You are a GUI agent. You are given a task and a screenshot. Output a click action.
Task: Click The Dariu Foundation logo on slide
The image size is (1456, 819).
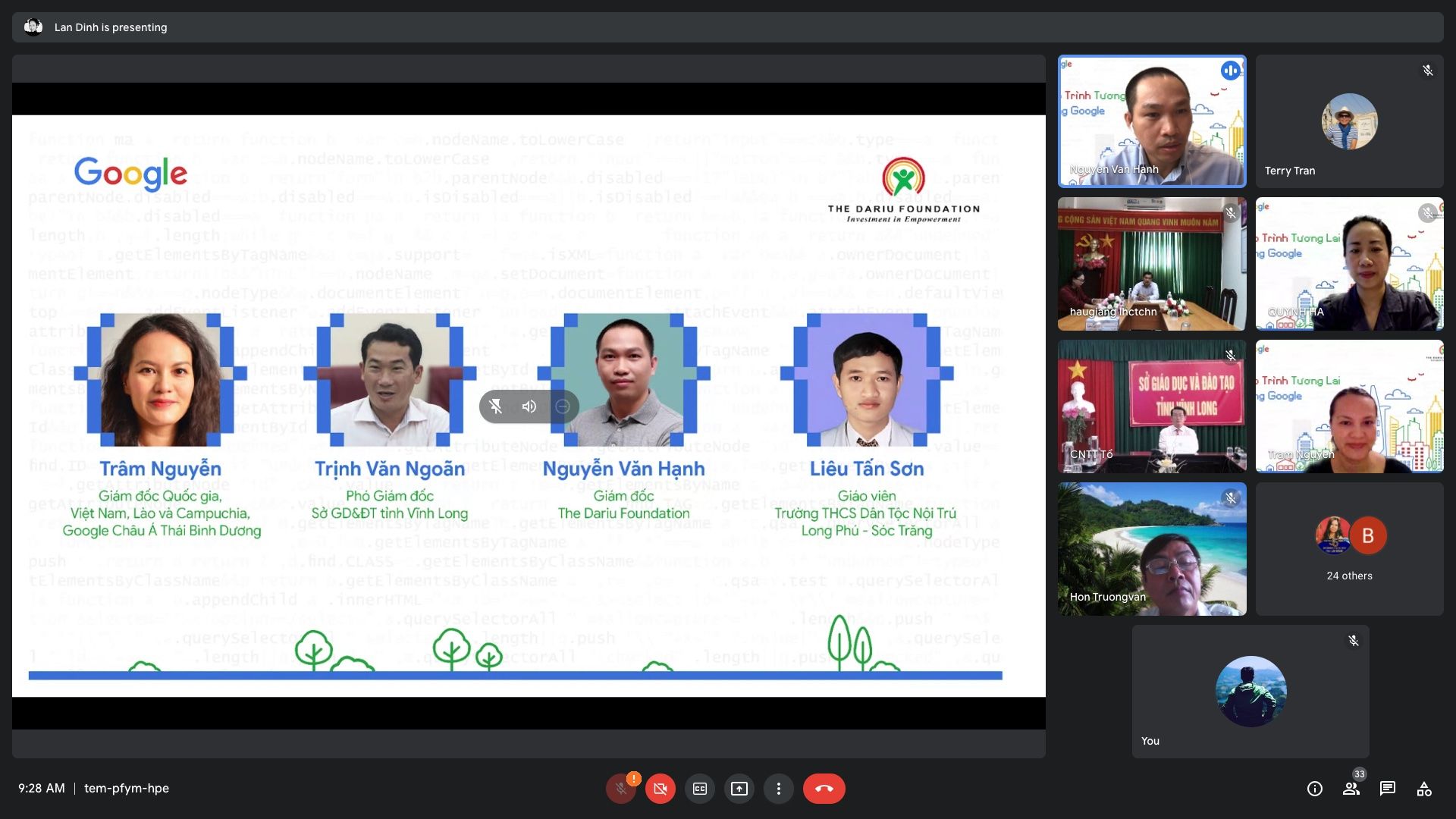pos(904,190)
